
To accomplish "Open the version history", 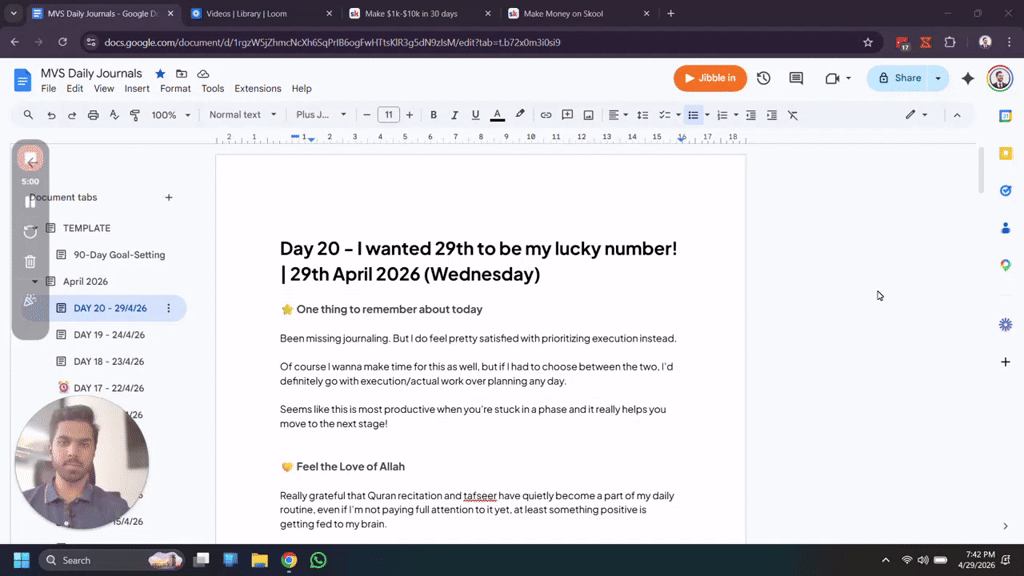I will [763, 78].
